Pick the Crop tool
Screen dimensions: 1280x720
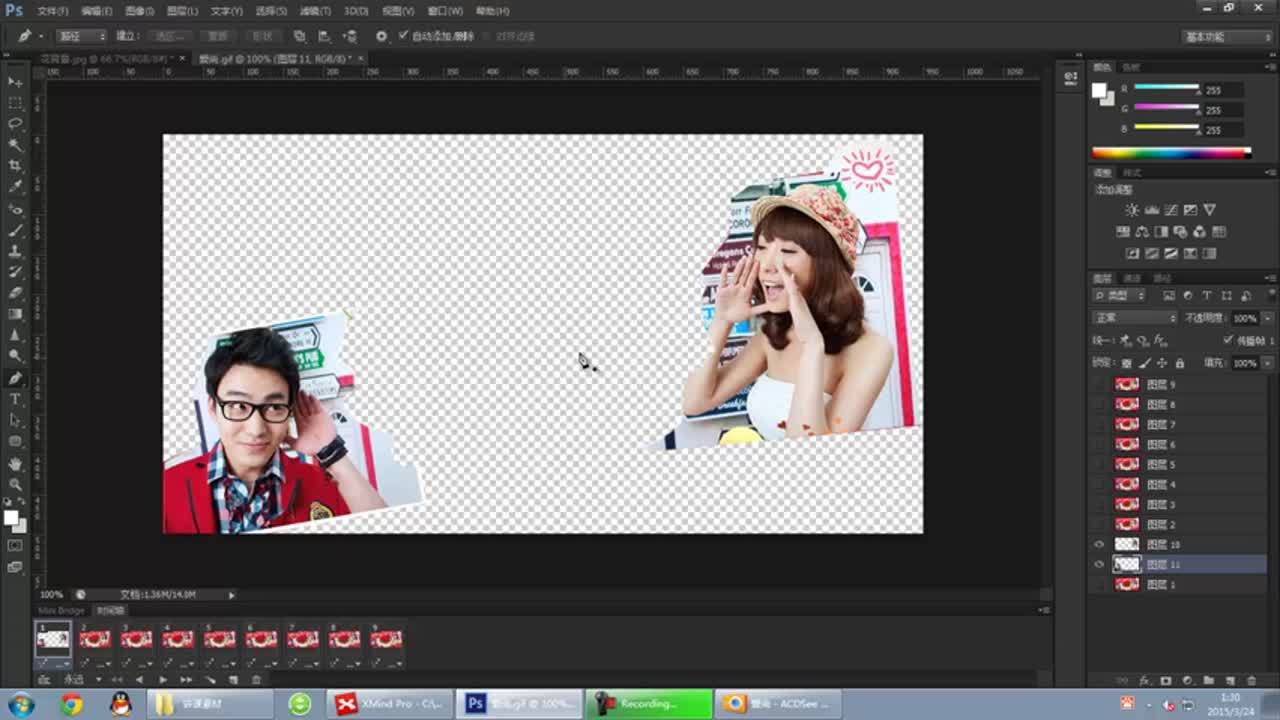tap(15, 166)
